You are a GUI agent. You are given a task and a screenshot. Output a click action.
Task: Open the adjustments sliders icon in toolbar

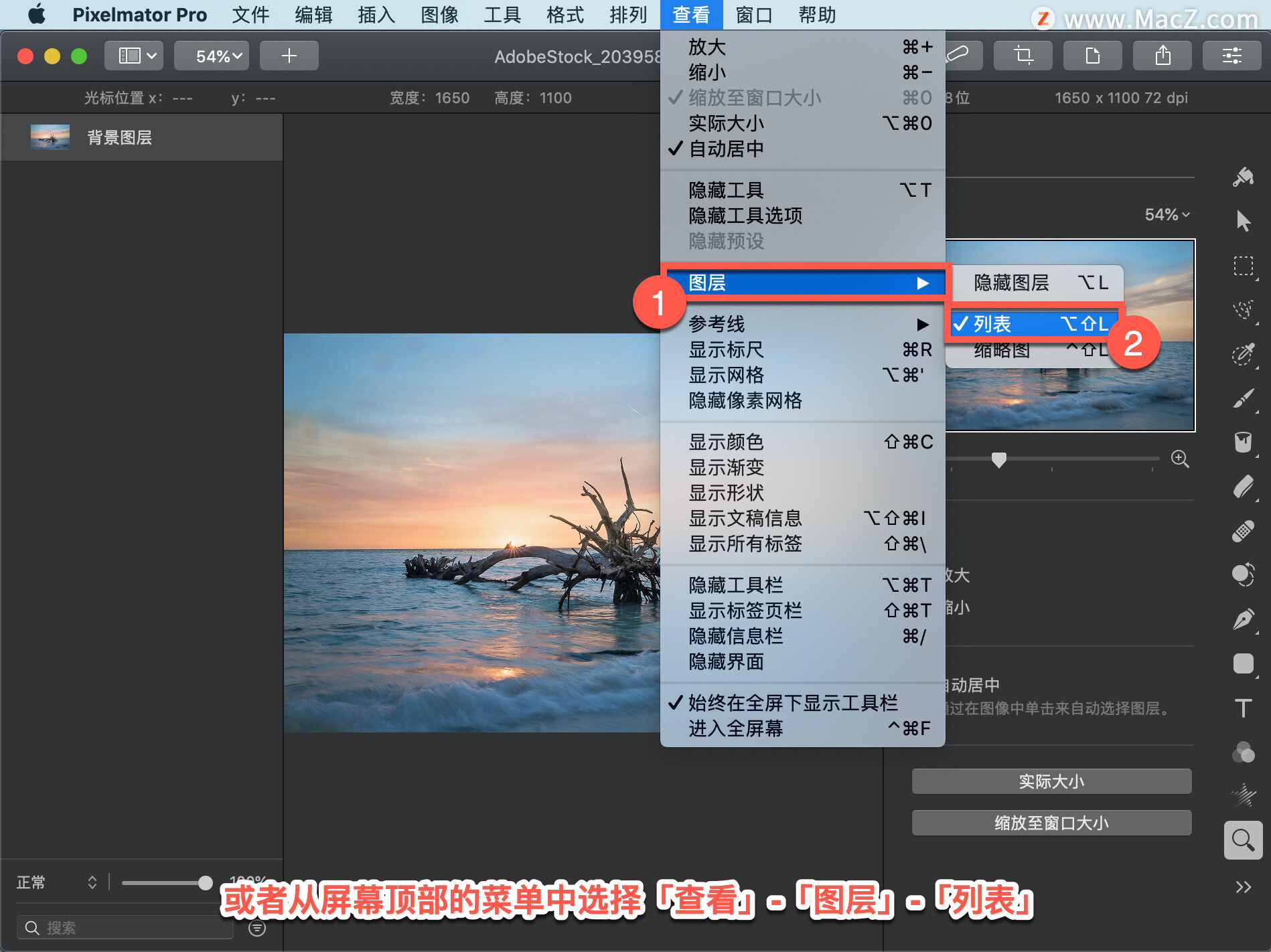(1231, 56)
